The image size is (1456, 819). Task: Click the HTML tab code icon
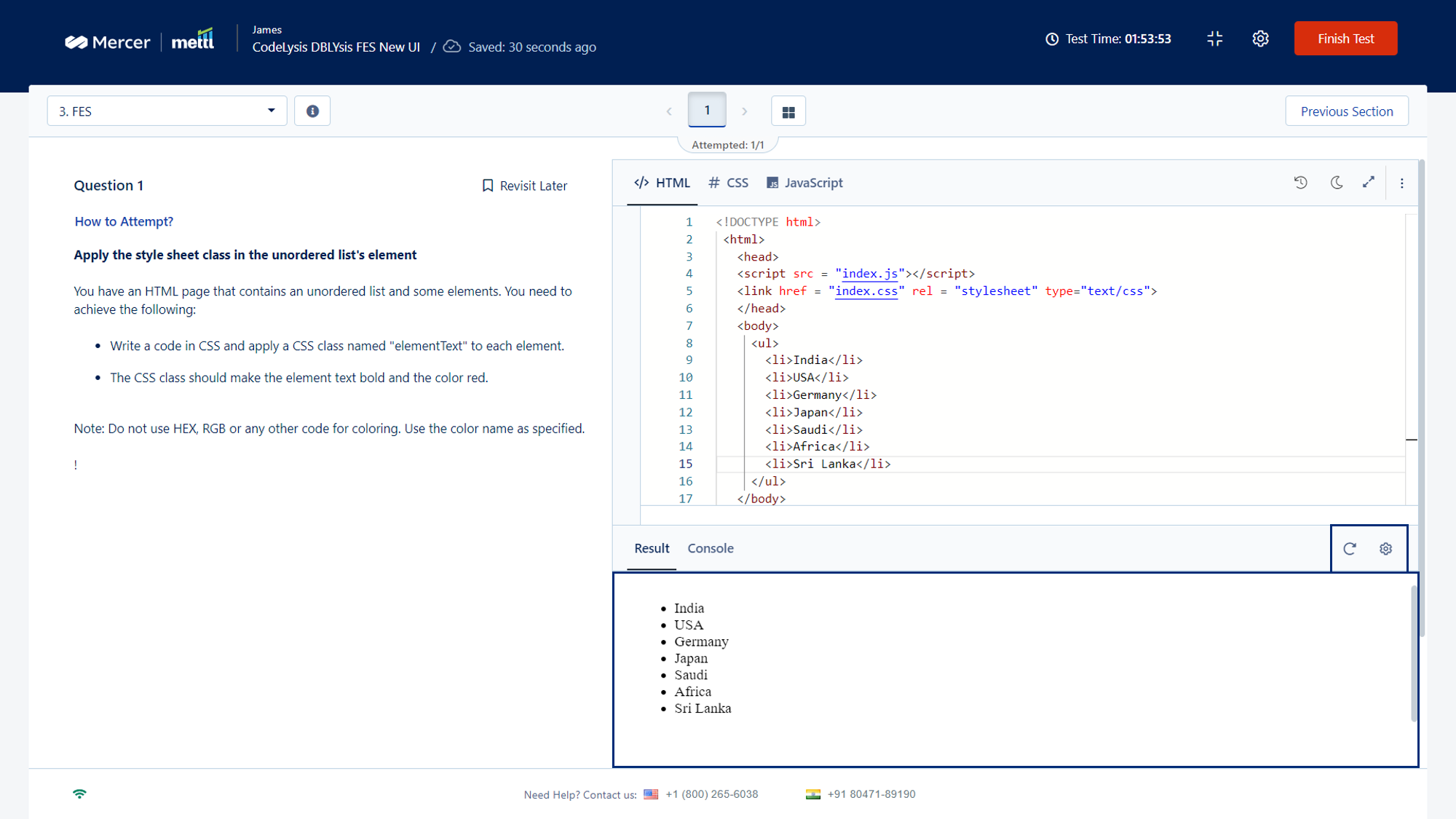tap(641, 183)
